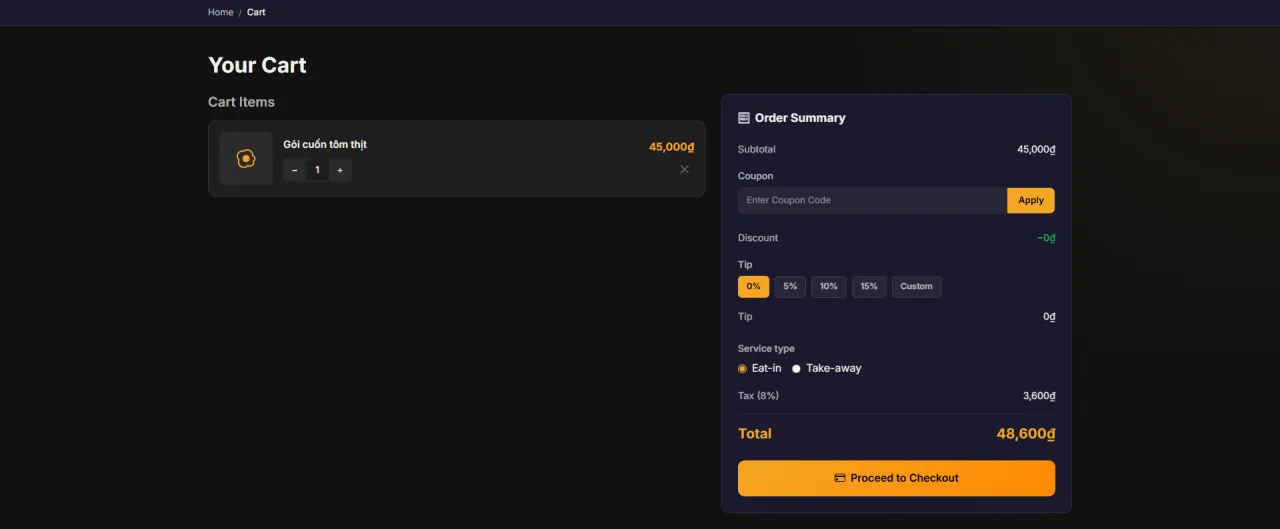Viewport: 1280px width, 529px height.
Task: Choose the 10% tip option
Action: pyautogui.click(x=829, y=287)
